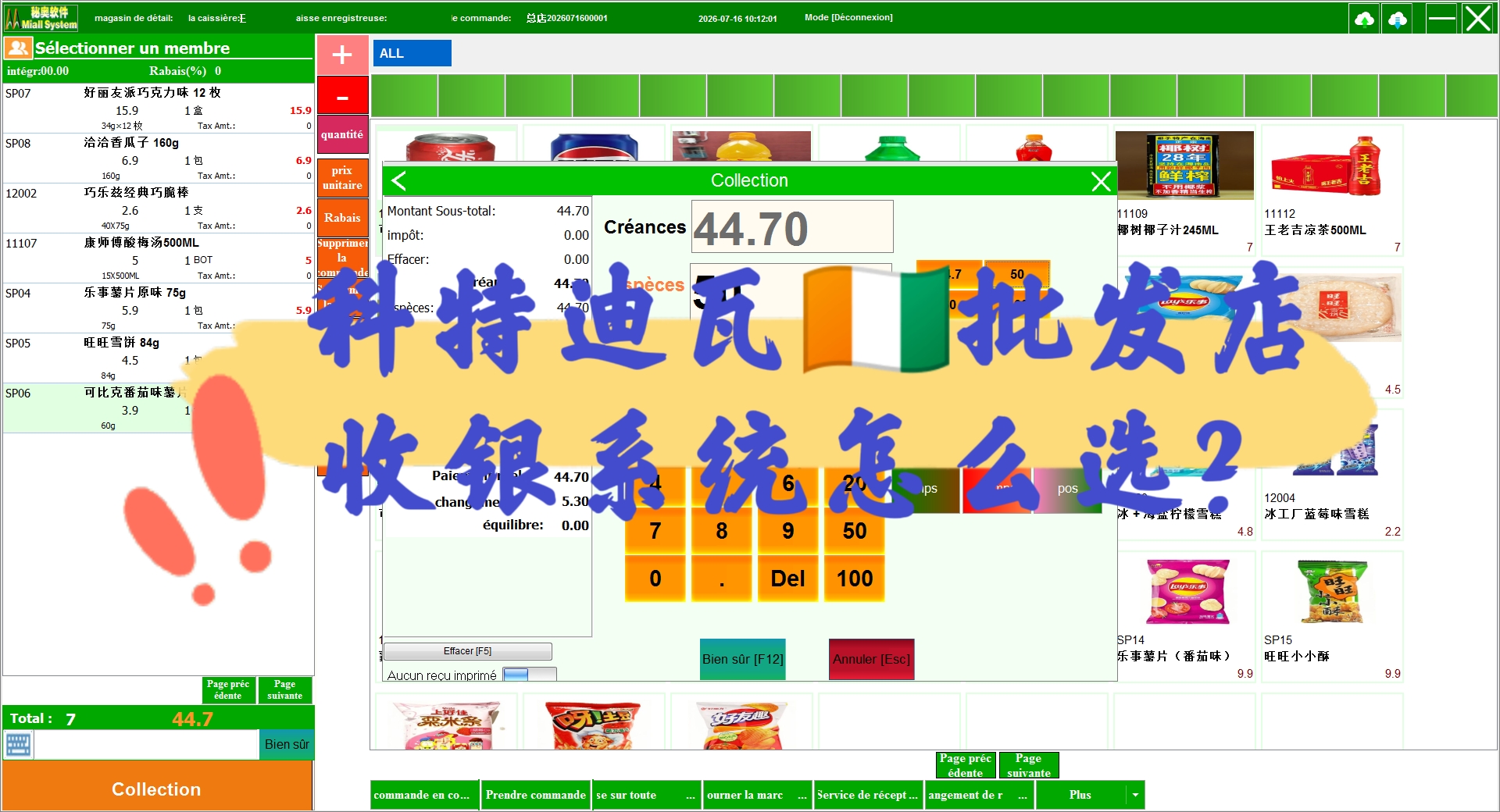Image resolution: width=1500 pixels, height=812 pixels.
Task: Click the keypad 50 quick amount beside 9
Action: coord(855,531)
